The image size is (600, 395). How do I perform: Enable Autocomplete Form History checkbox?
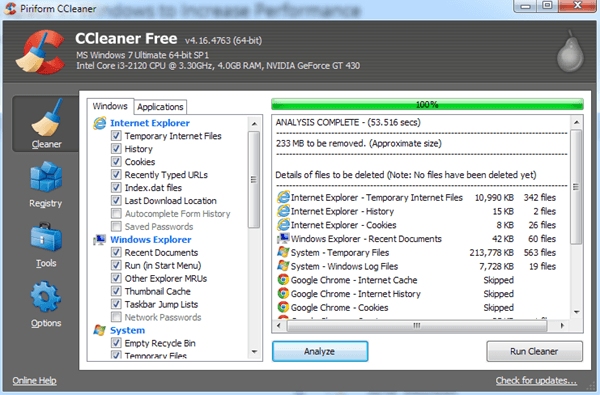point(116,214)
